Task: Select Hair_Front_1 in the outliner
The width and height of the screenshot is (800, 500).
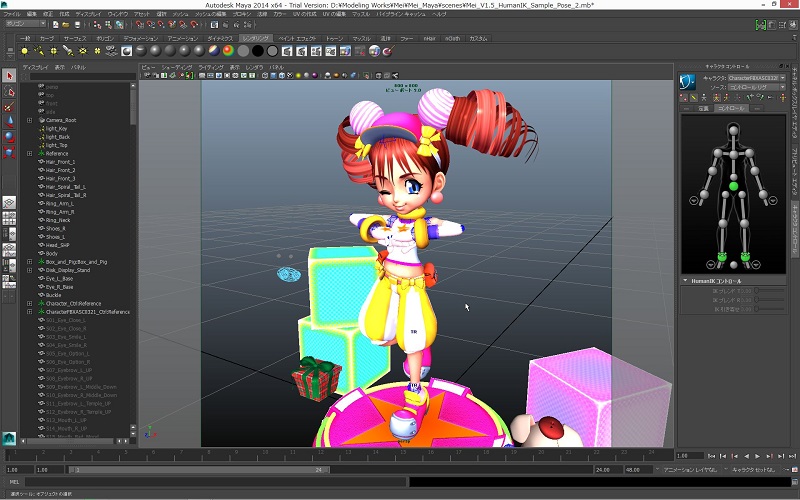Action: click(x=60, y=162)
